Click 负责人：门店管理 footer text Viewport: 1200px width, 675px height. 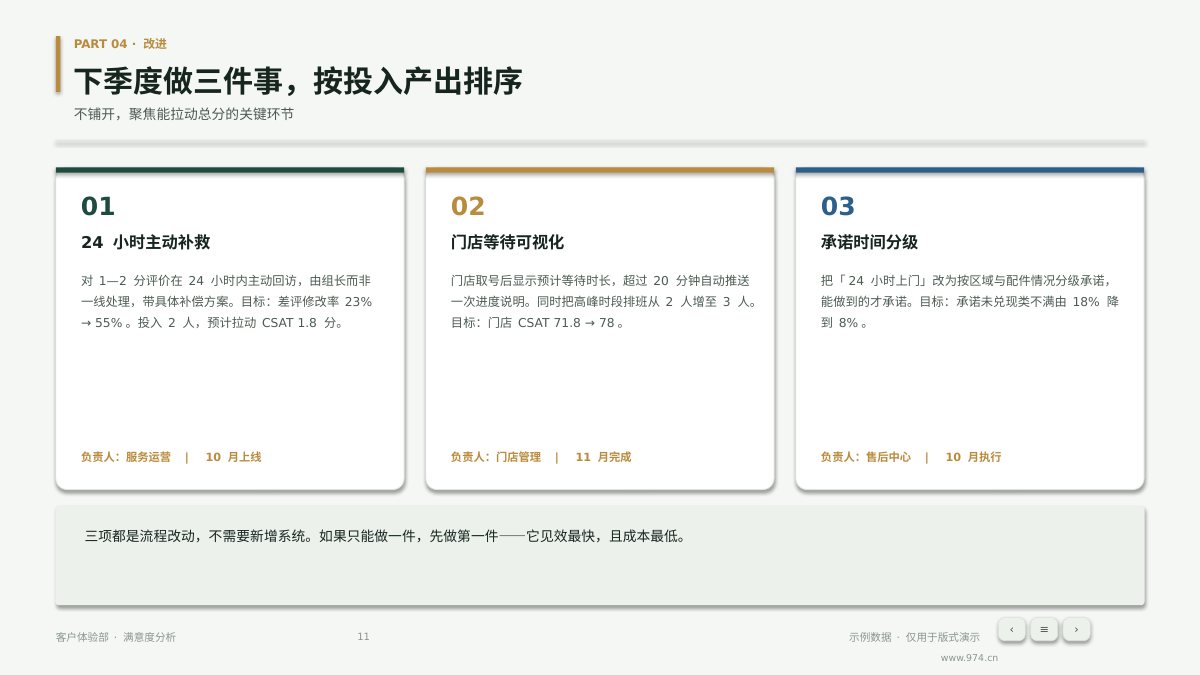pyautogui.click(x=496, y=457)
